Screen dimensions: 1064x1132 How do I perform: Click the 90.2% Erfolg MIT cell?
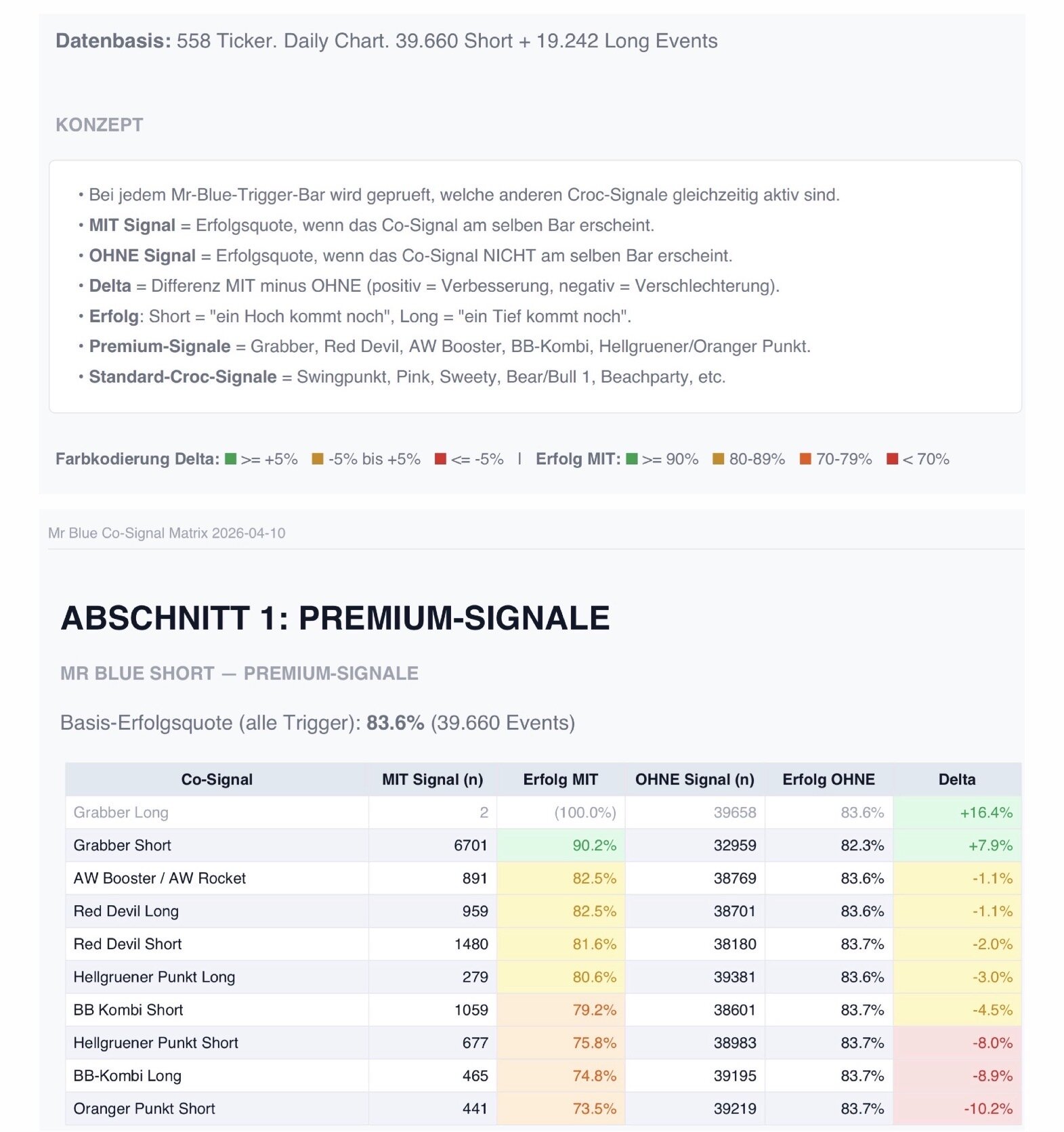(x=594, y=845)
